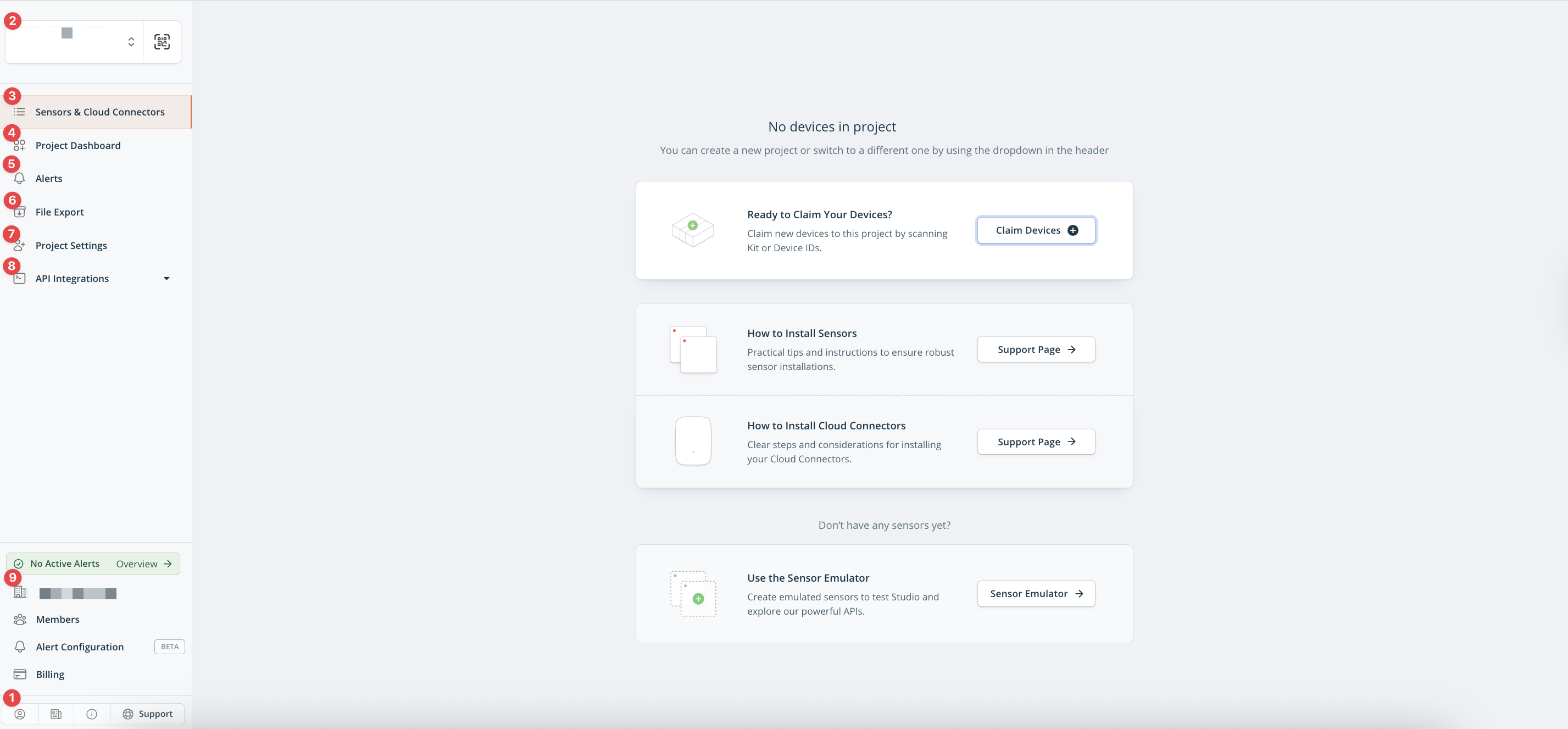Open the user profile icon
Viewport: 1568px width, 729px height.
click(20, 714)
